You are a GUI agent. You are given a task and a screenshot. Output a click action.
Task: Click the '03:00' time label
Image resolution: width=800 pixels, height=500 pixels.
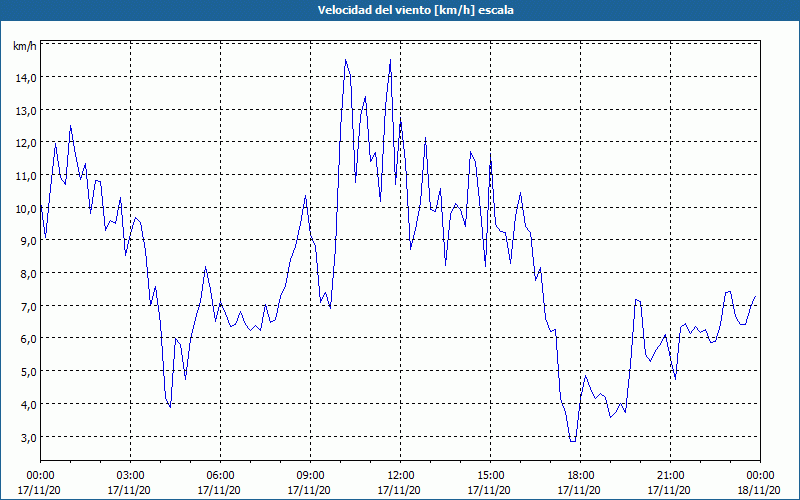(131, 476)
